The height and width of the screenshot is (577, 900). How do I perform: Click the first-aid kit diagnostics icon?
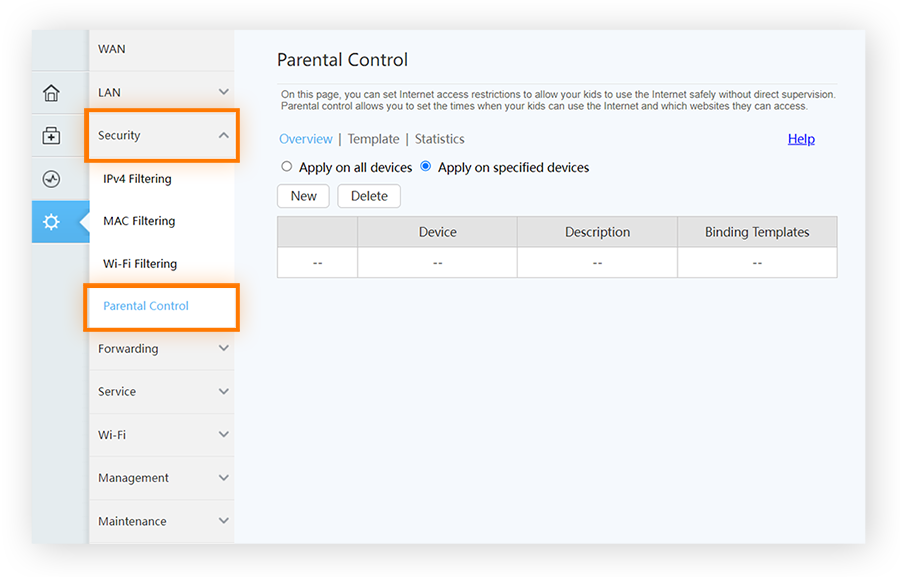pyautogui.click(x=51, y=136)
